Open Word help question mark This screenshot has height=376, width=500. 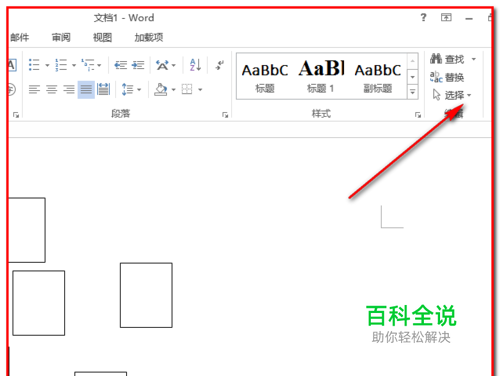[423, 17]
